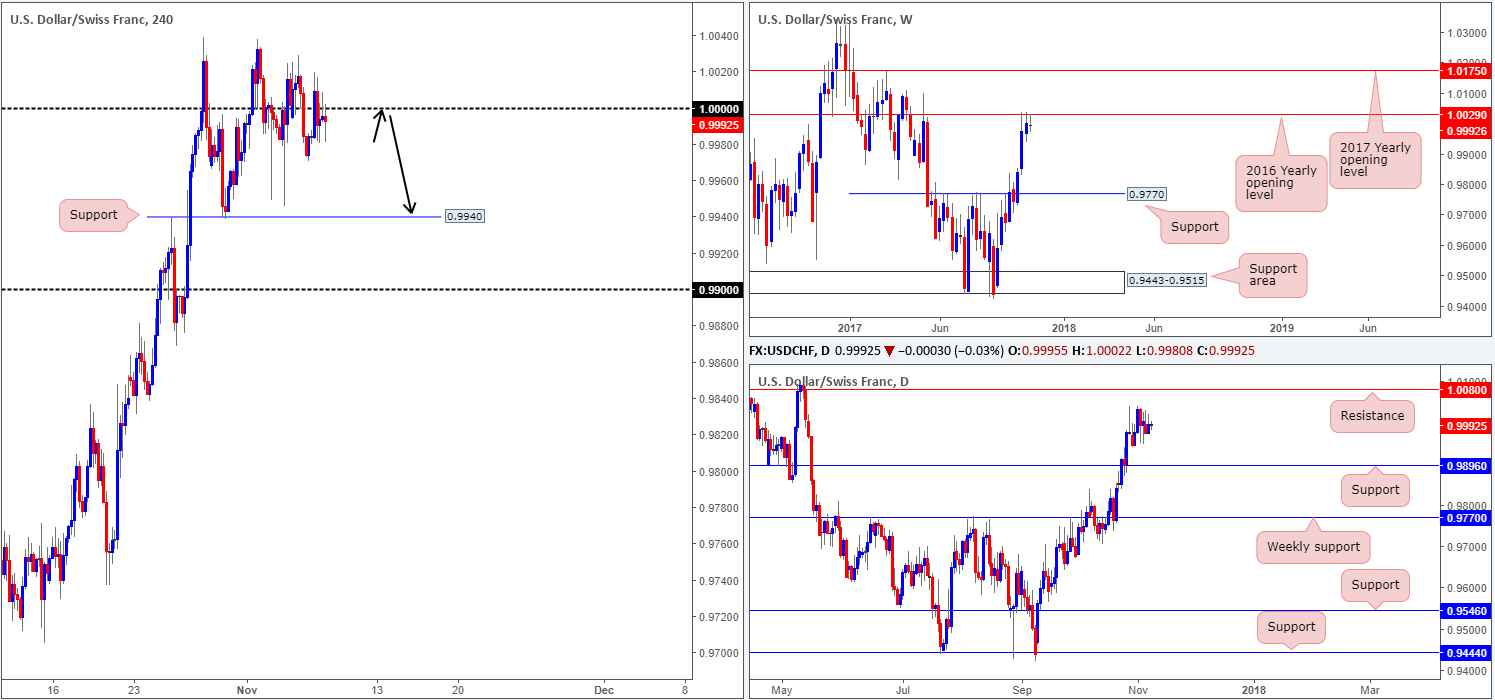1495x700 pixels.
Task: Click Sep on the daily time axis
Action: 1022,690
